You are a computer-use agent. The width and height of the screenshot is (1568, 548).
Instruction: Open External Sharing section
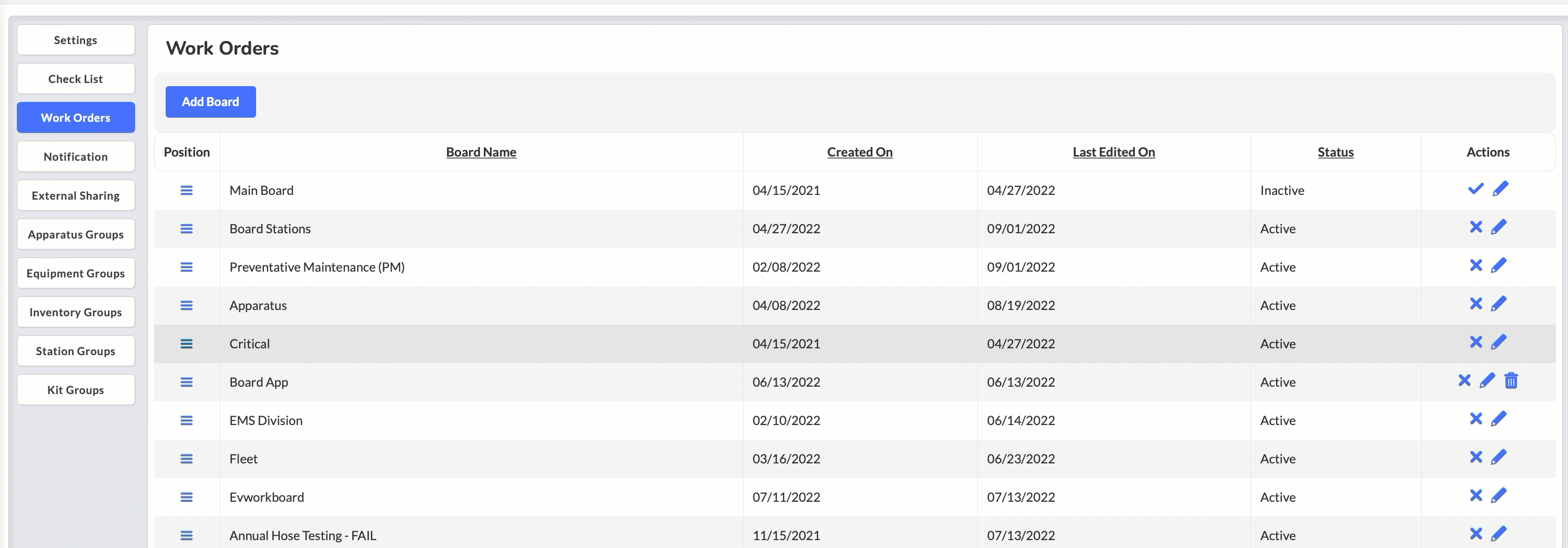click(76, 195)
